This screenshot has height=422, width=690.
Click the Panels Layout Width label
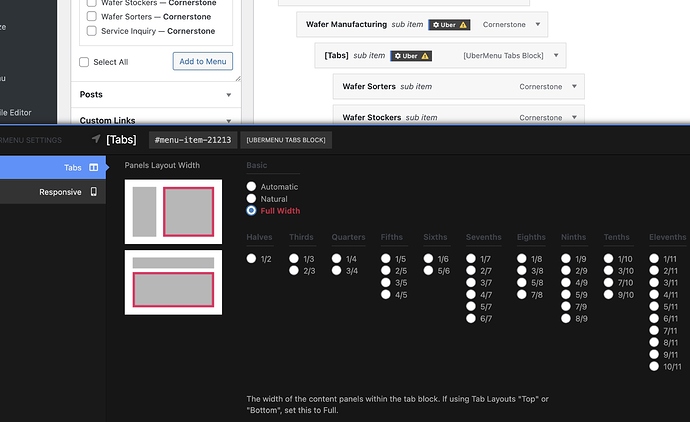[x=162, y=165]
